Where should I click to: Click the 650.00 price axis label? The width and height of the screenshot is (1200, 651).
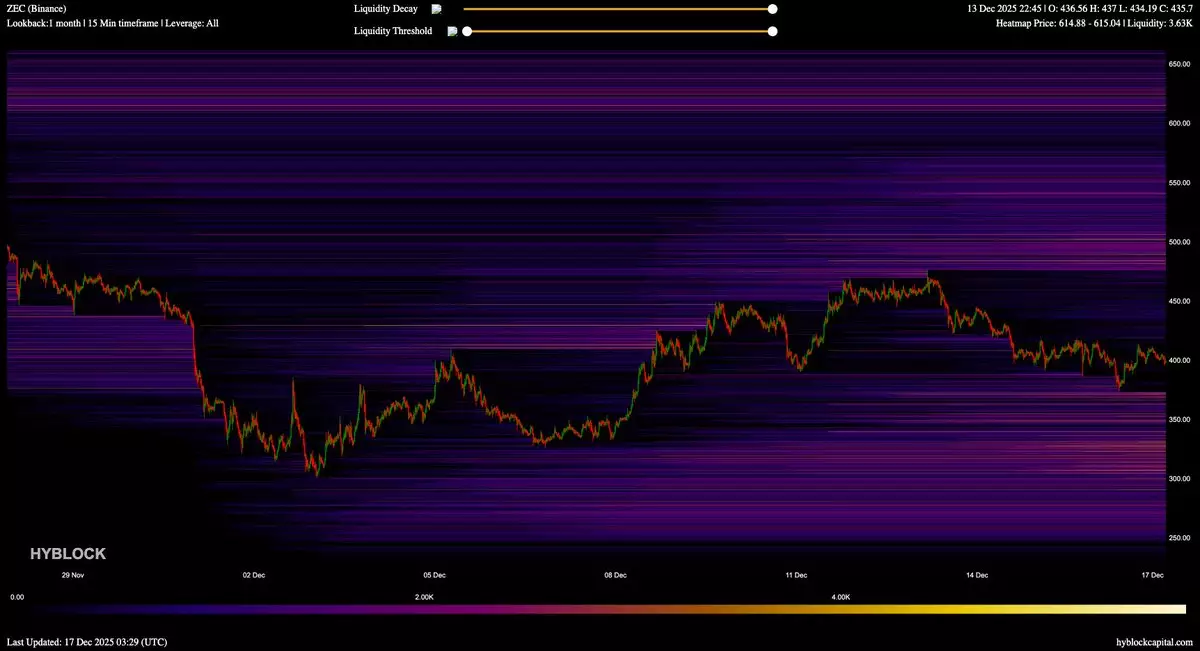[x=1181, y=64]
